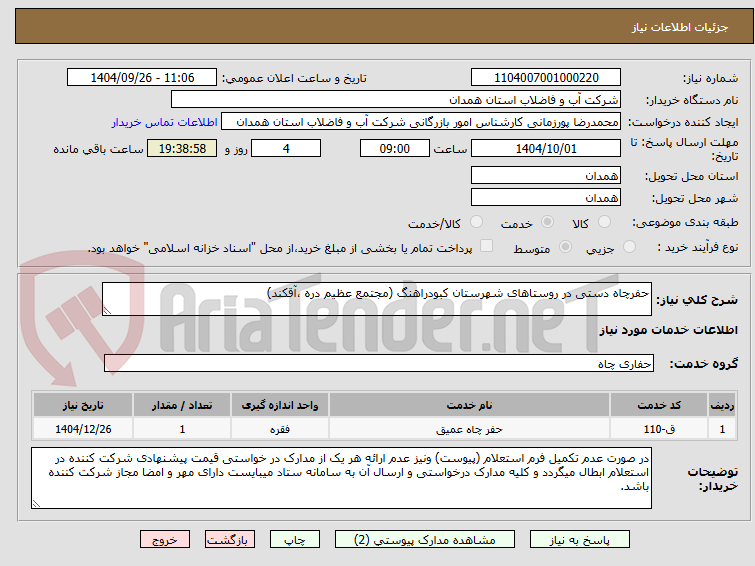The width and height of the screenshot is (755, 566).
Task: Click the اطلاعات خدمات مورد نیاز section heading
Action: (668, 330)
